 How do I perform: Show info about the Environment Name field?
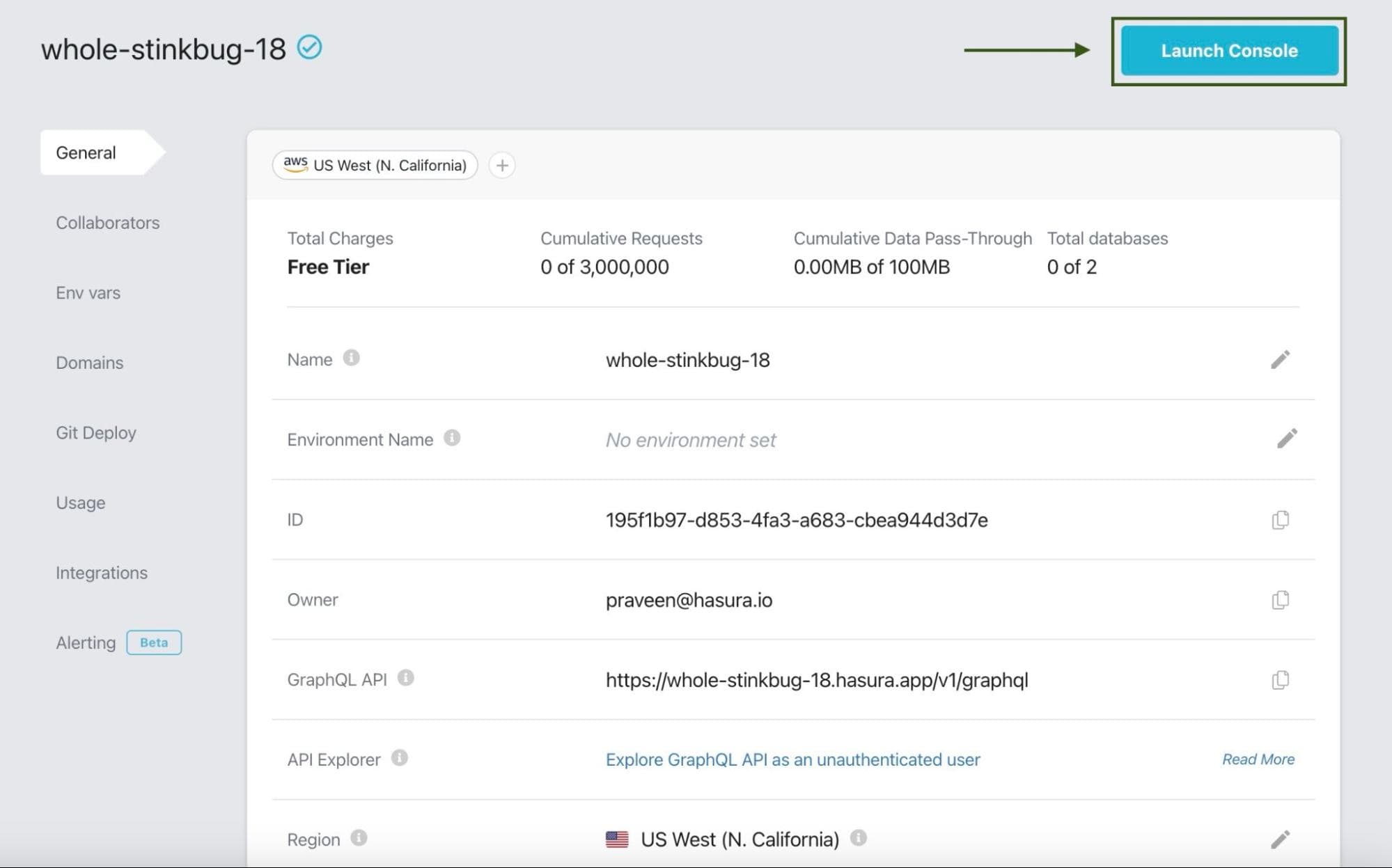pos(452,438)
